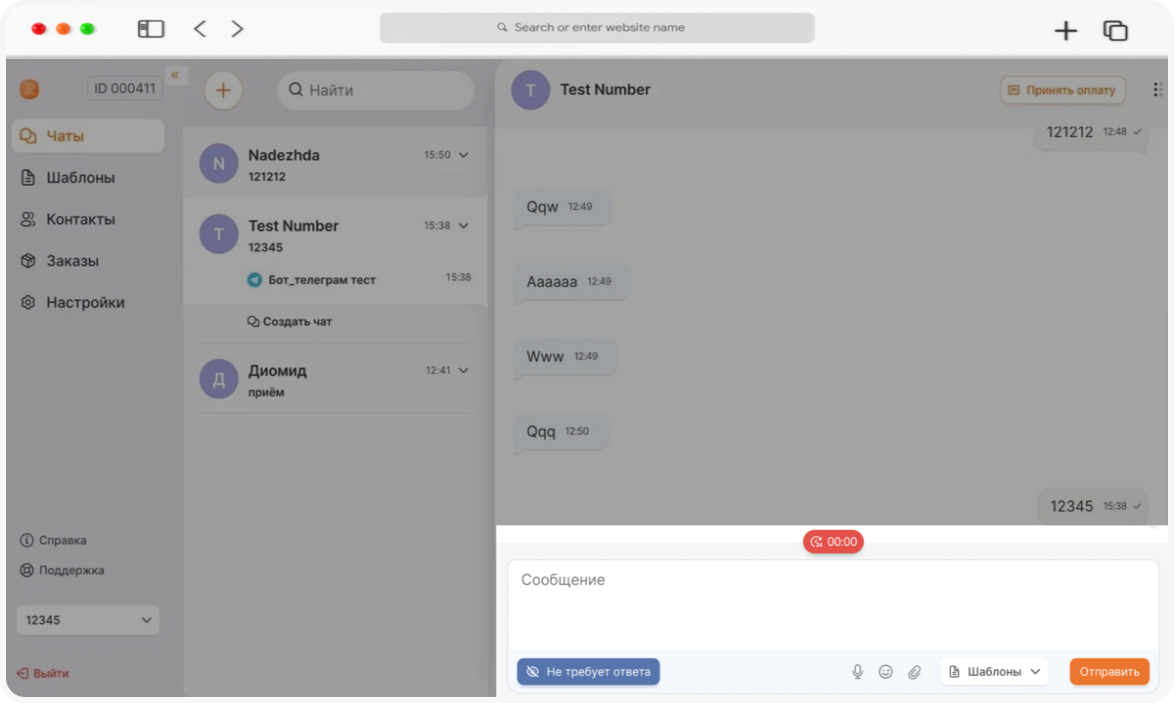This screenshot has width=1174, height=703.
Task: Click the Создать чат link
Action: coord(290,321)
